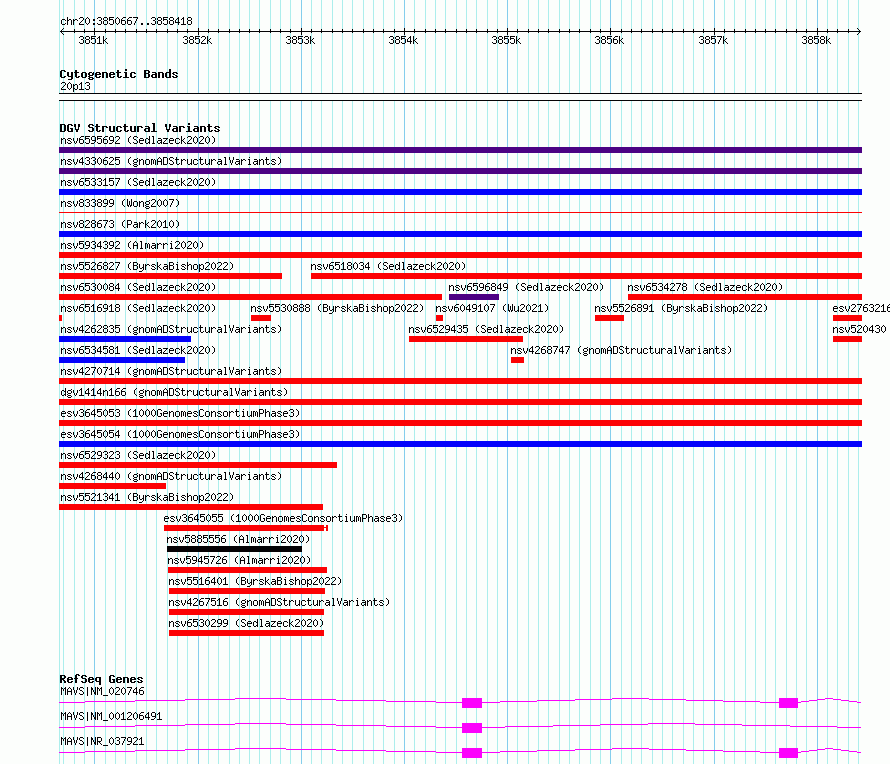Click the nsv5526891 (ByrskaBishop2022) label

pyautogui.click(x=681, y=308)
